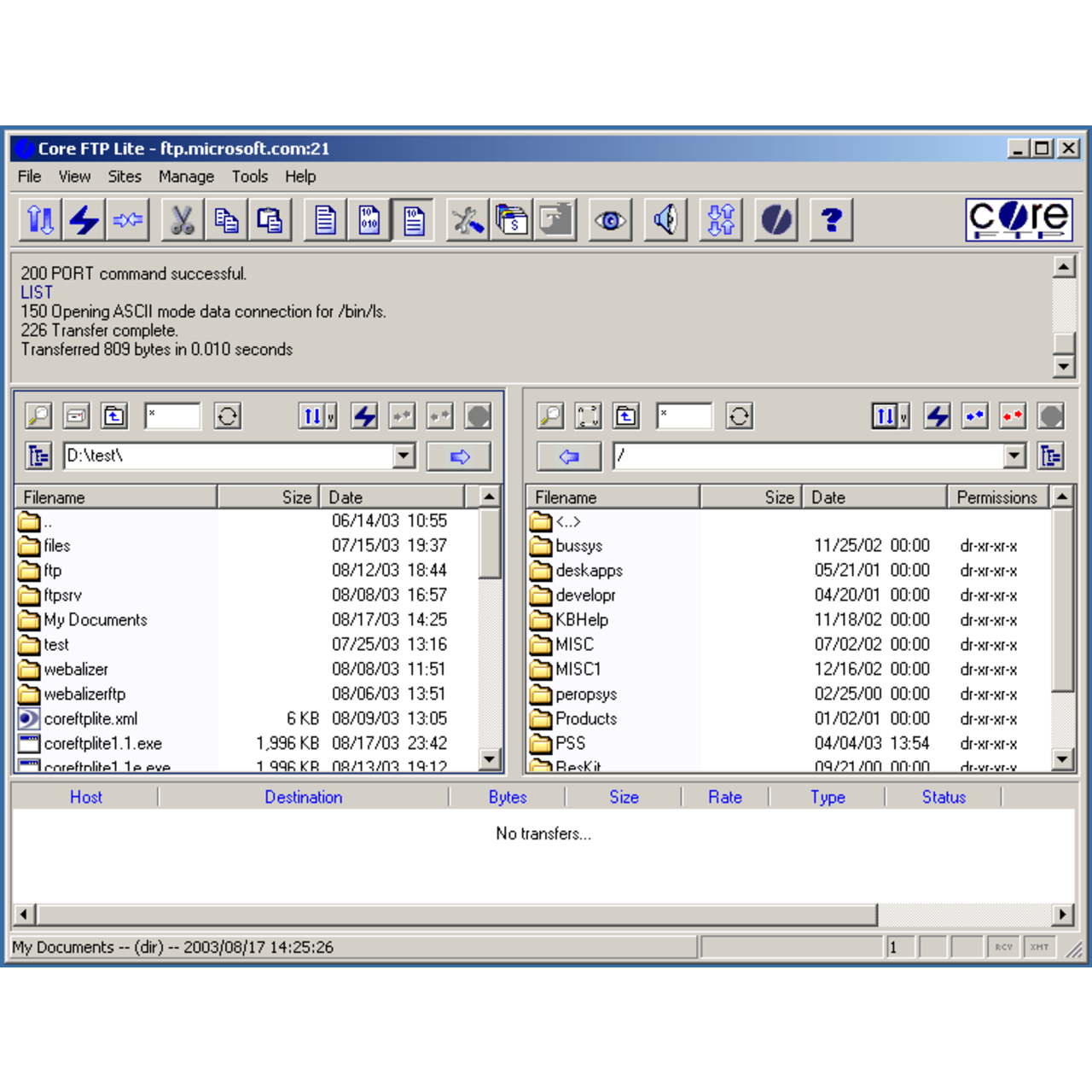
Task: Open the D:\test\ path dropdown
Action: coord(404,456)
